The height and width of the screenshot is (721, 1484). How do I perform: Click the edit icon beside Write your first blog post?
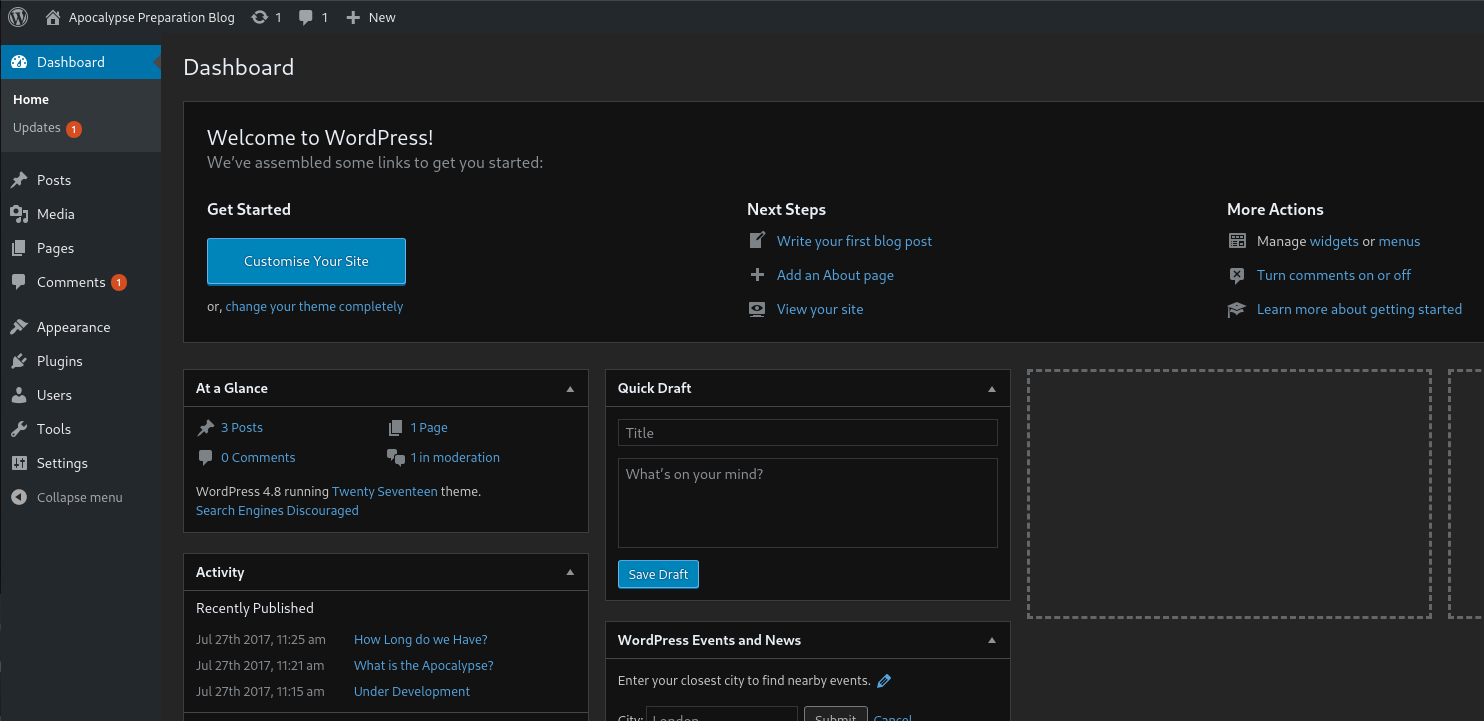coord(757,241)
